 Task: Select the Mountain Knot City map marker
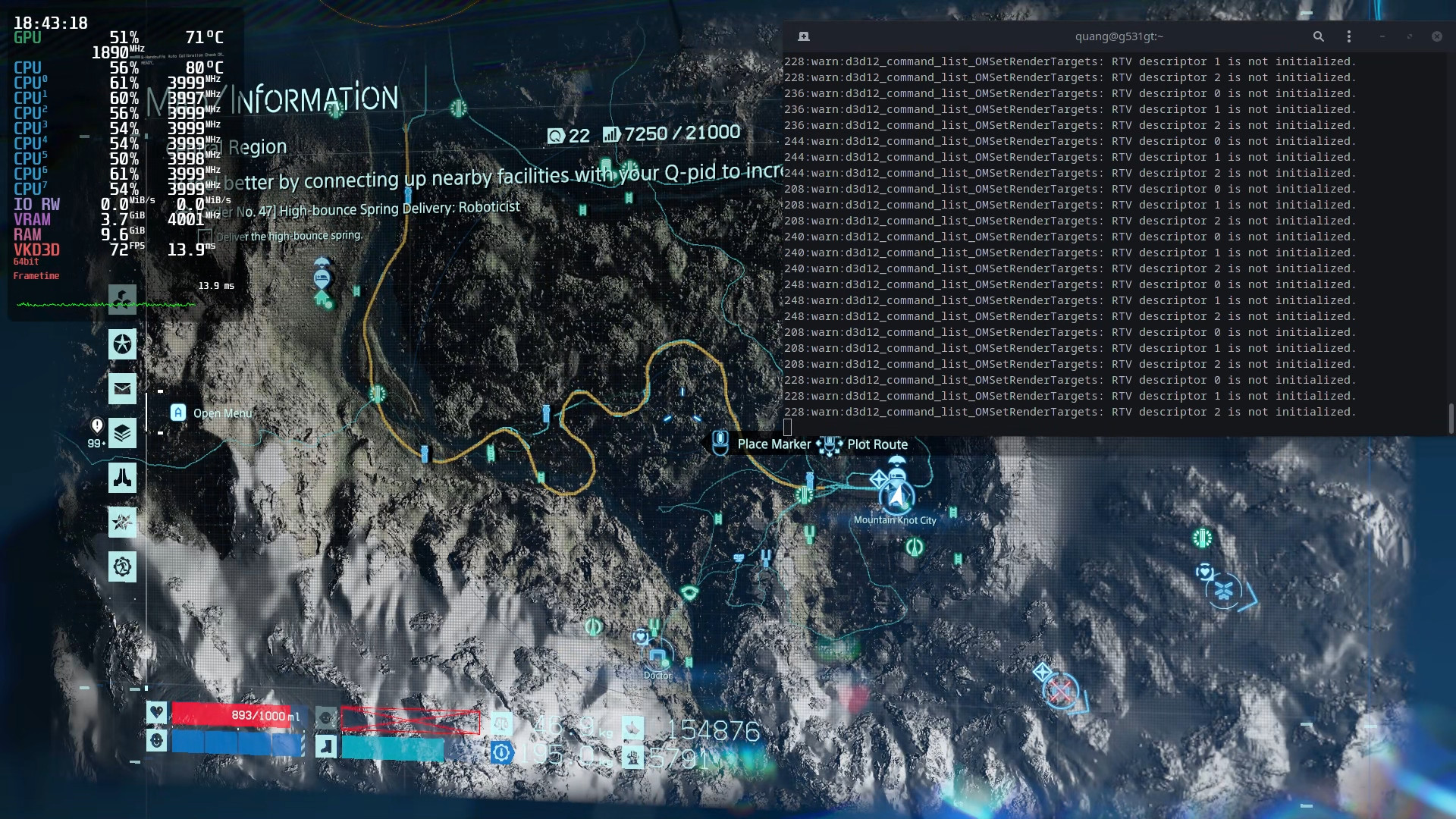(x=897, y=497)
